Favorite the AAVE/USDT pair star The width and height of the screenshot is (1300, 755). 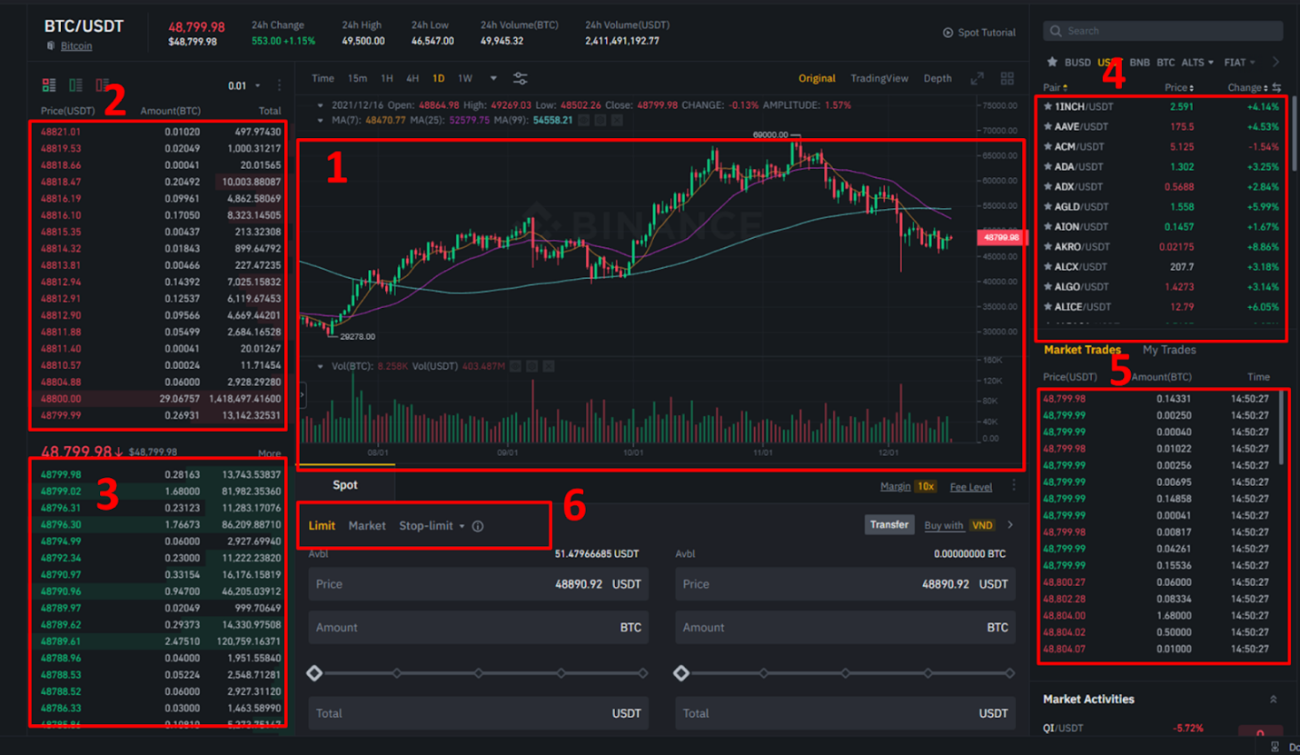1048,127
